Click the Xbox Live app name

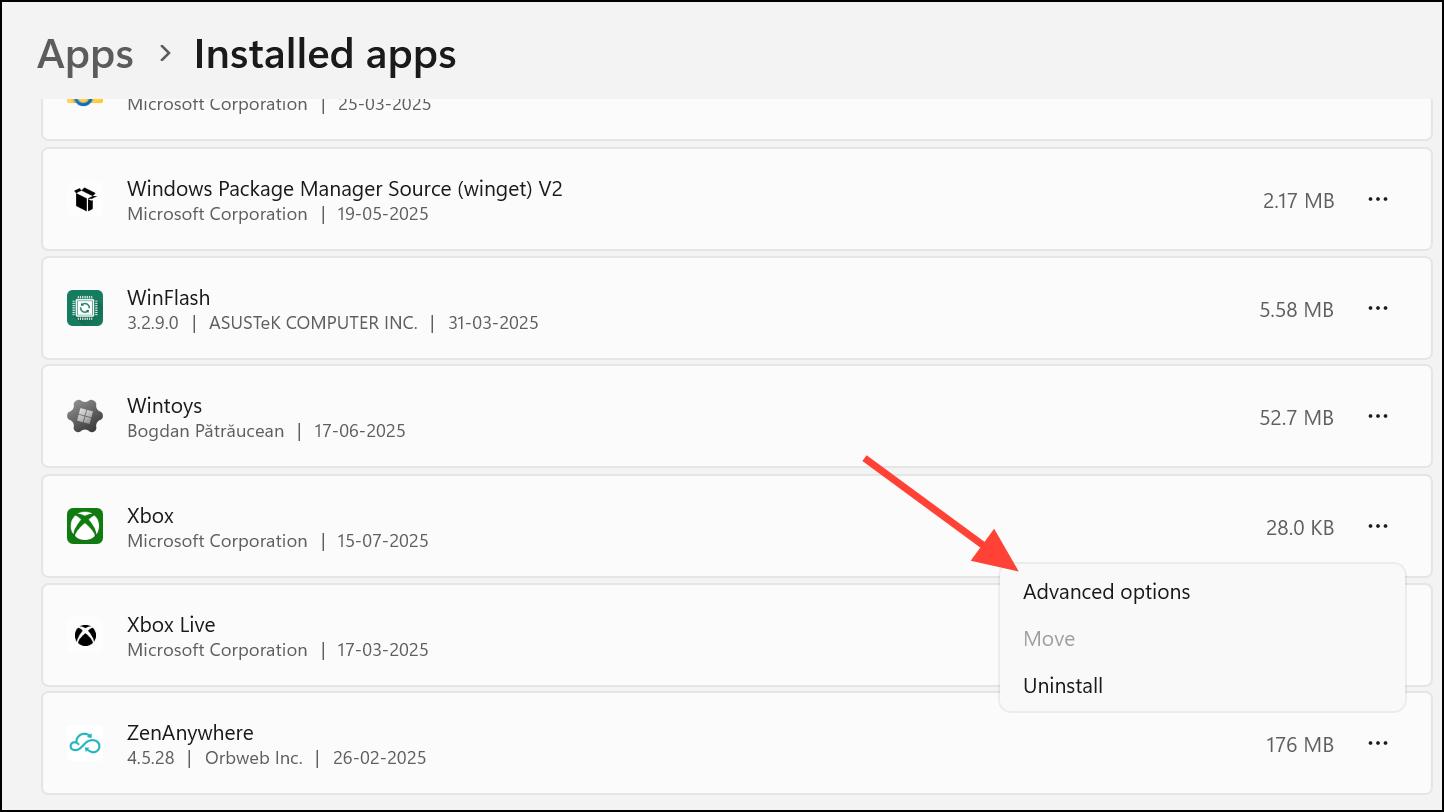click(171, 625)
